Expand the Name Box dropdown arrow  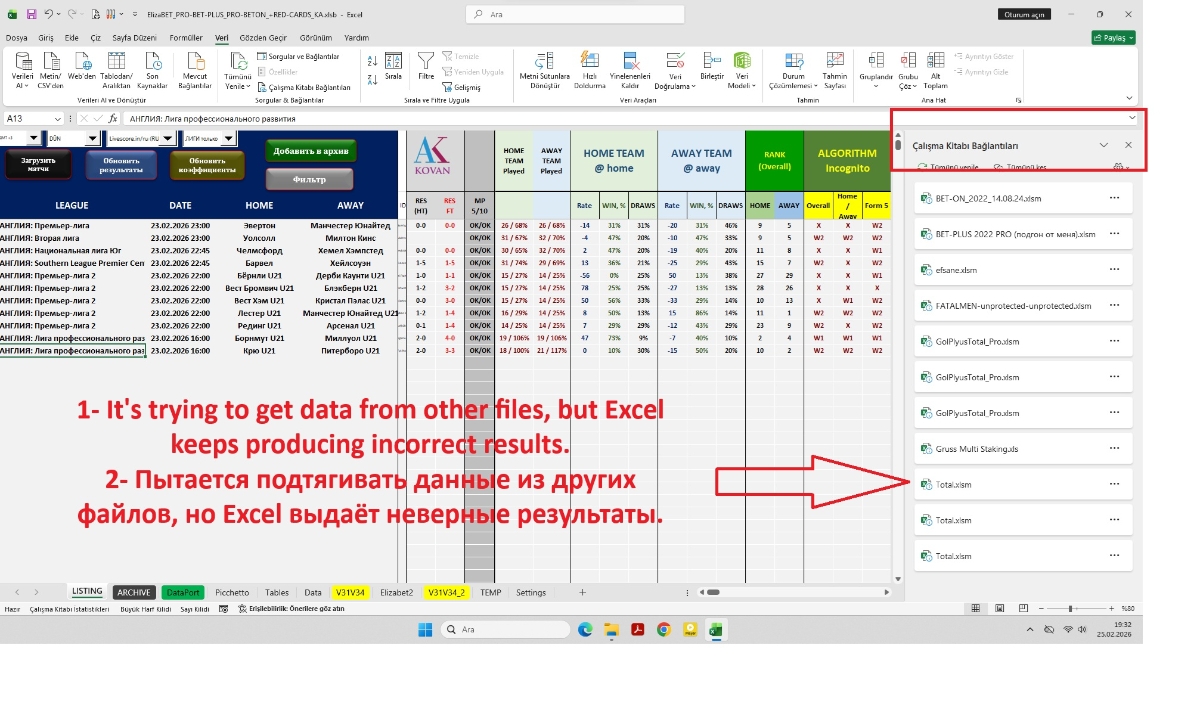pyautogui.click(x=59, y=118)
